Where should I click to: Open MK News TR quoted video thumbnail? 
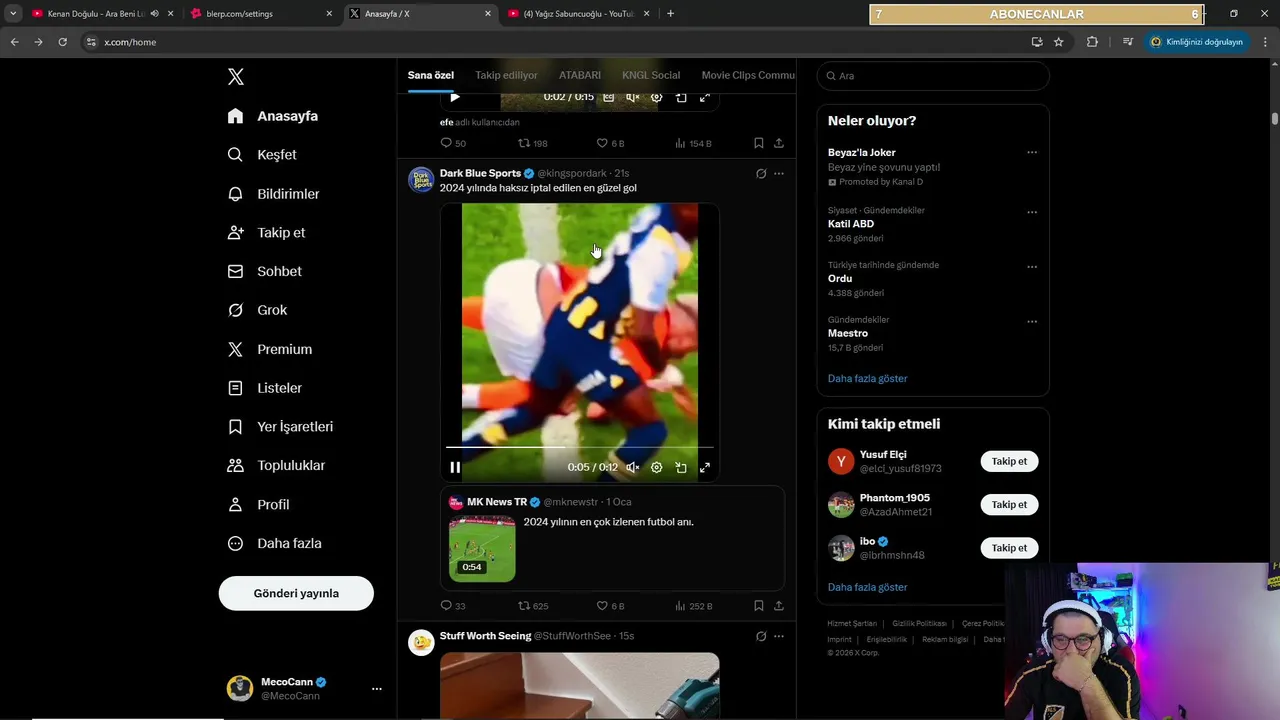[x=482, y=549]
